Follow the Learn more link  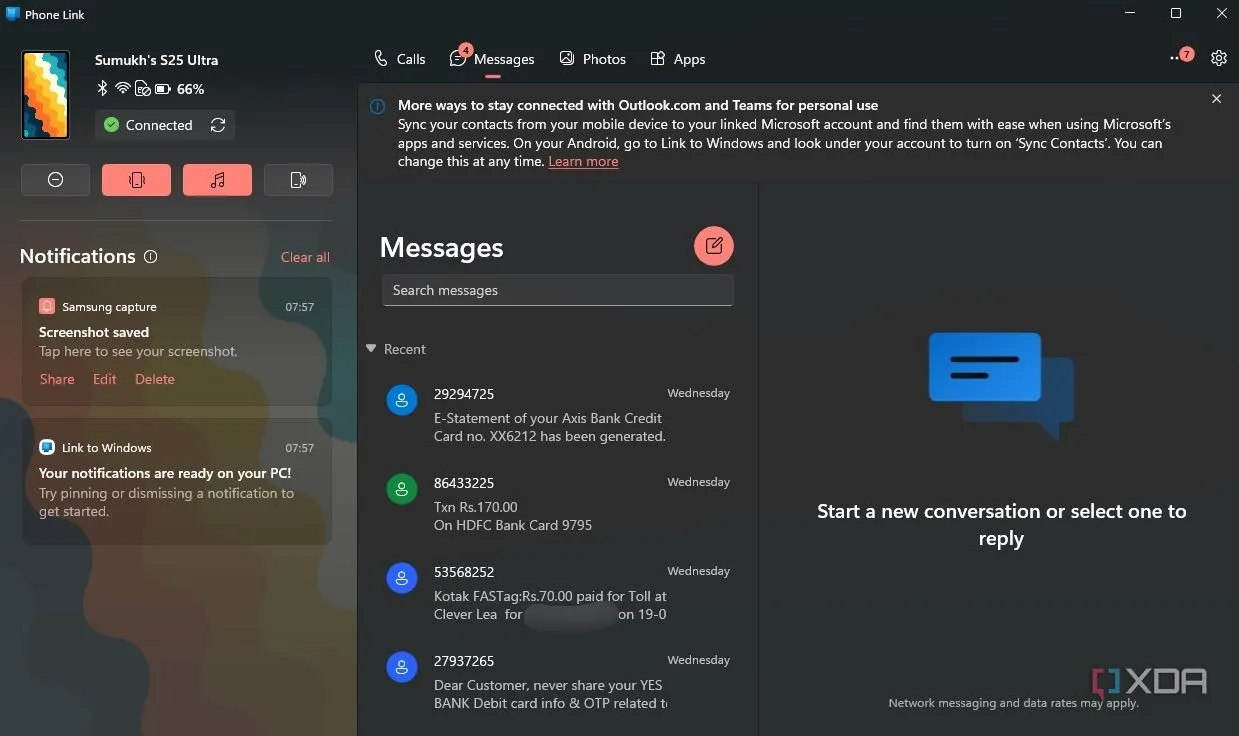(583, 162)
